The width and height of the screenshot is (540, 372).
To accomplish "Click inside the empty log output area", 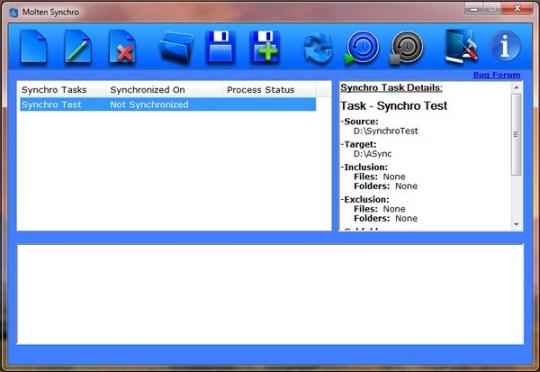I will coord(270,294).
